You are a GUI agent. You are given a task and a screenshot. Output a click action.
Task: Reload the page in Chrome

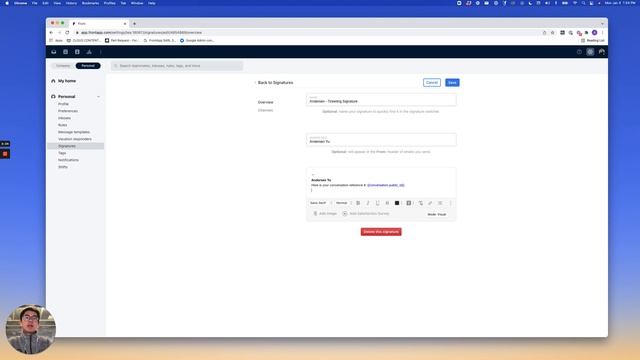pos(67,33)
